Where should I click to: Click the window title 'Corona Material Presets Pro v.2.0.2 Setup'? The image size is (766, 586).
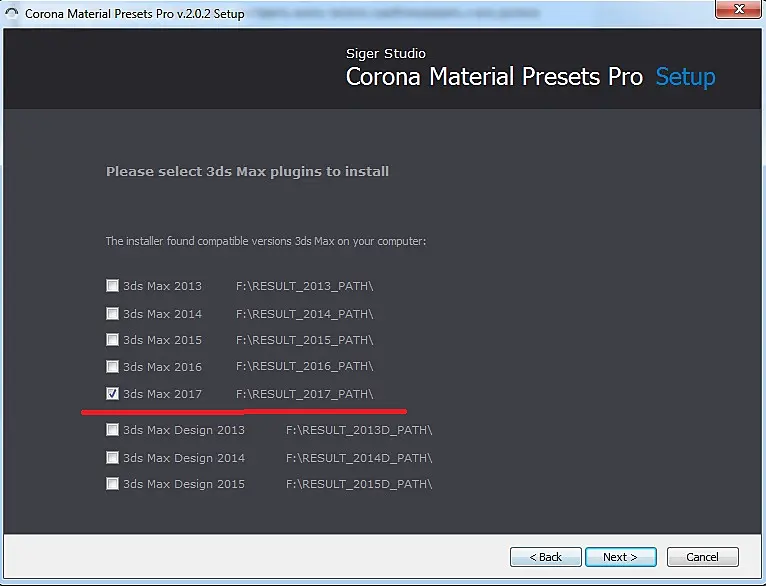135,14
